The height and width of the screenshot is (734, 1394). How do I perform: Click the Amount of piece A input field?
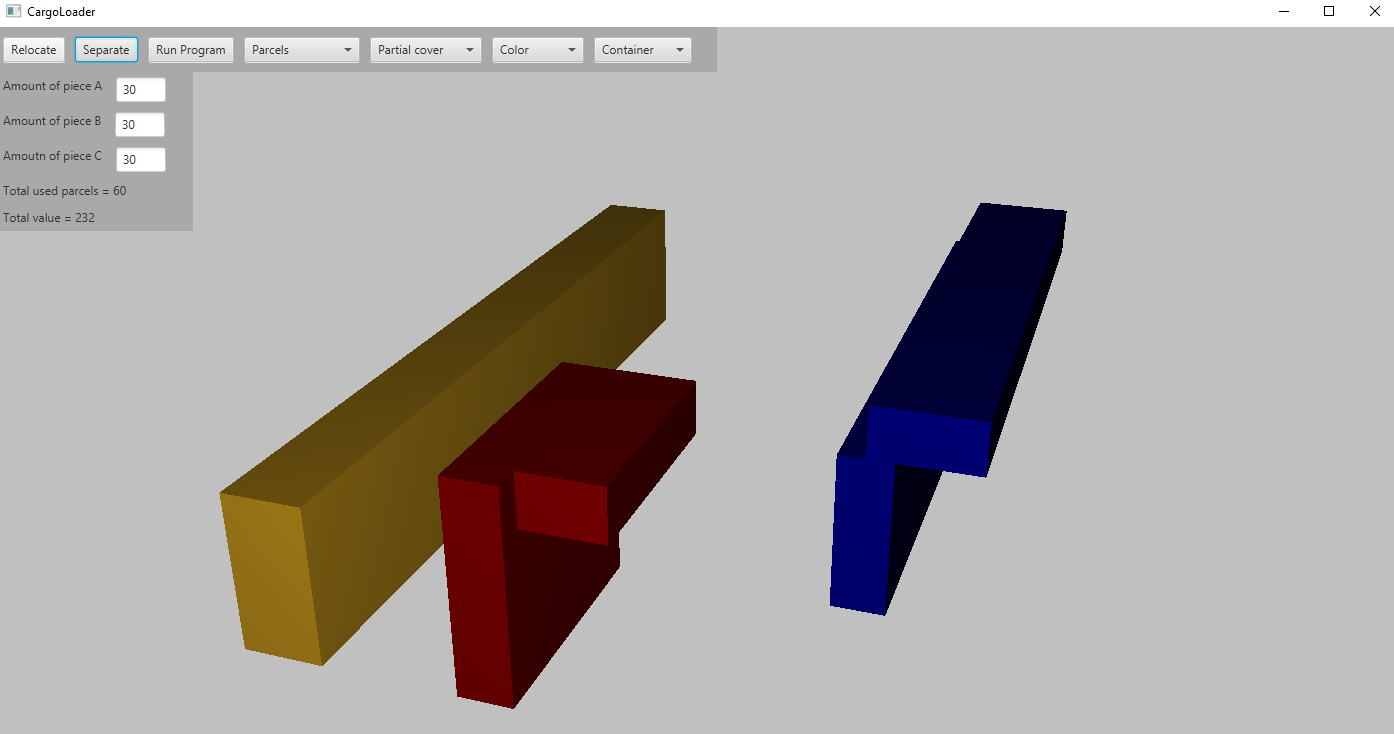(140, 89)
